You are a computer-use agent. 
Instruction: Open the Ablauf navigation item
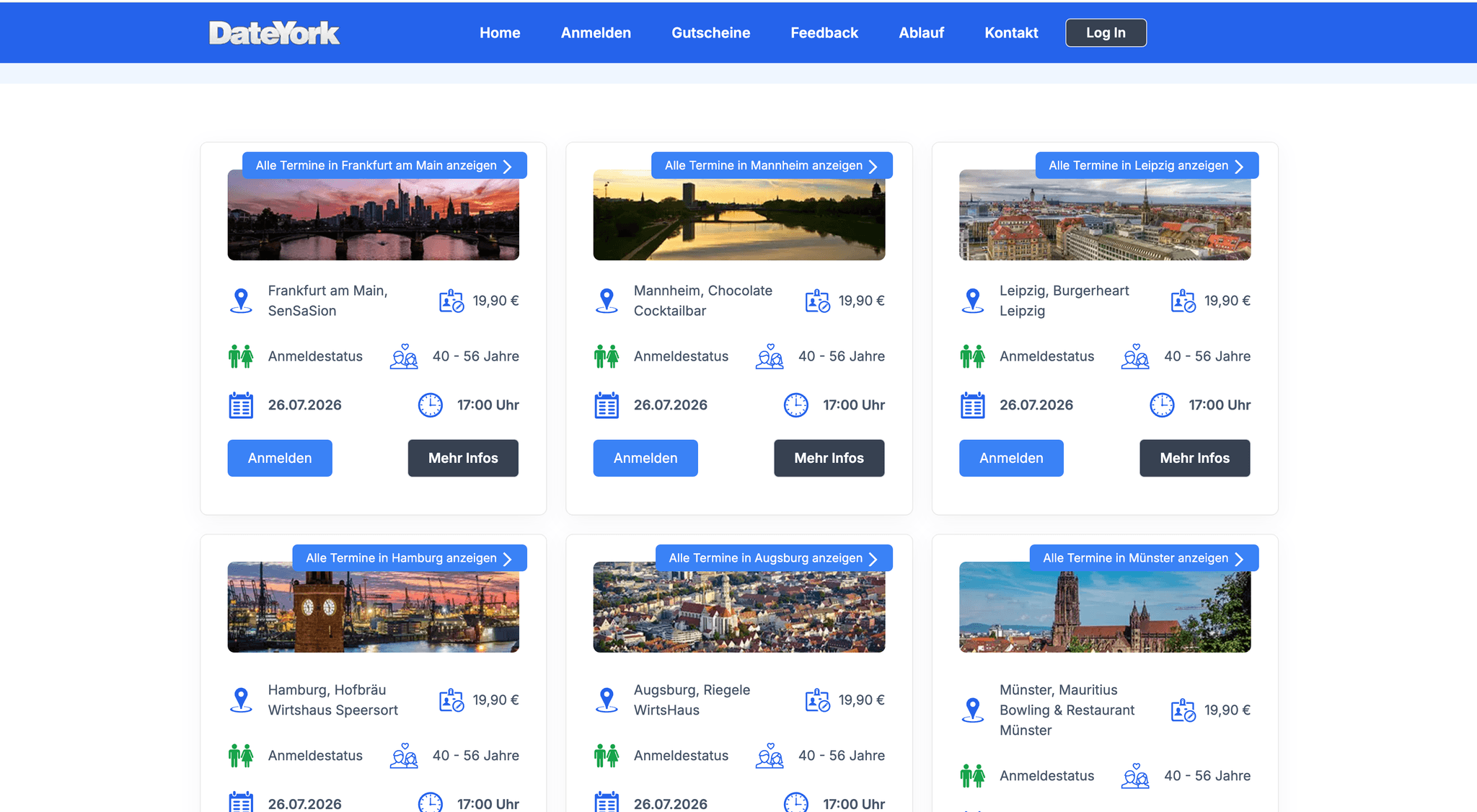(921, 33)
